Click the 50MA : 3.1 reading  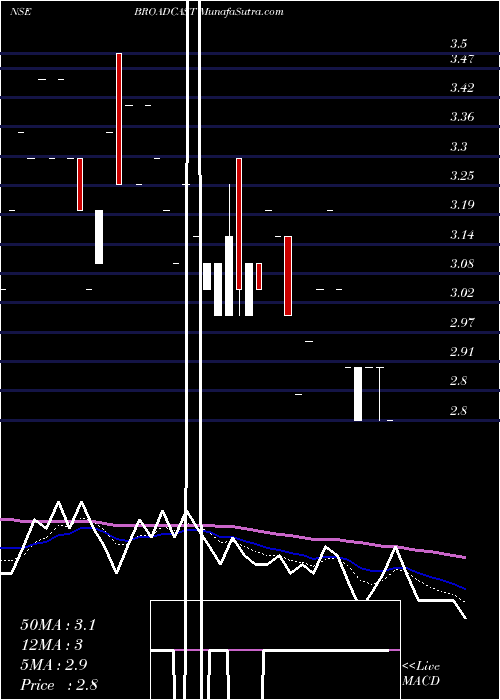(58, 625)
